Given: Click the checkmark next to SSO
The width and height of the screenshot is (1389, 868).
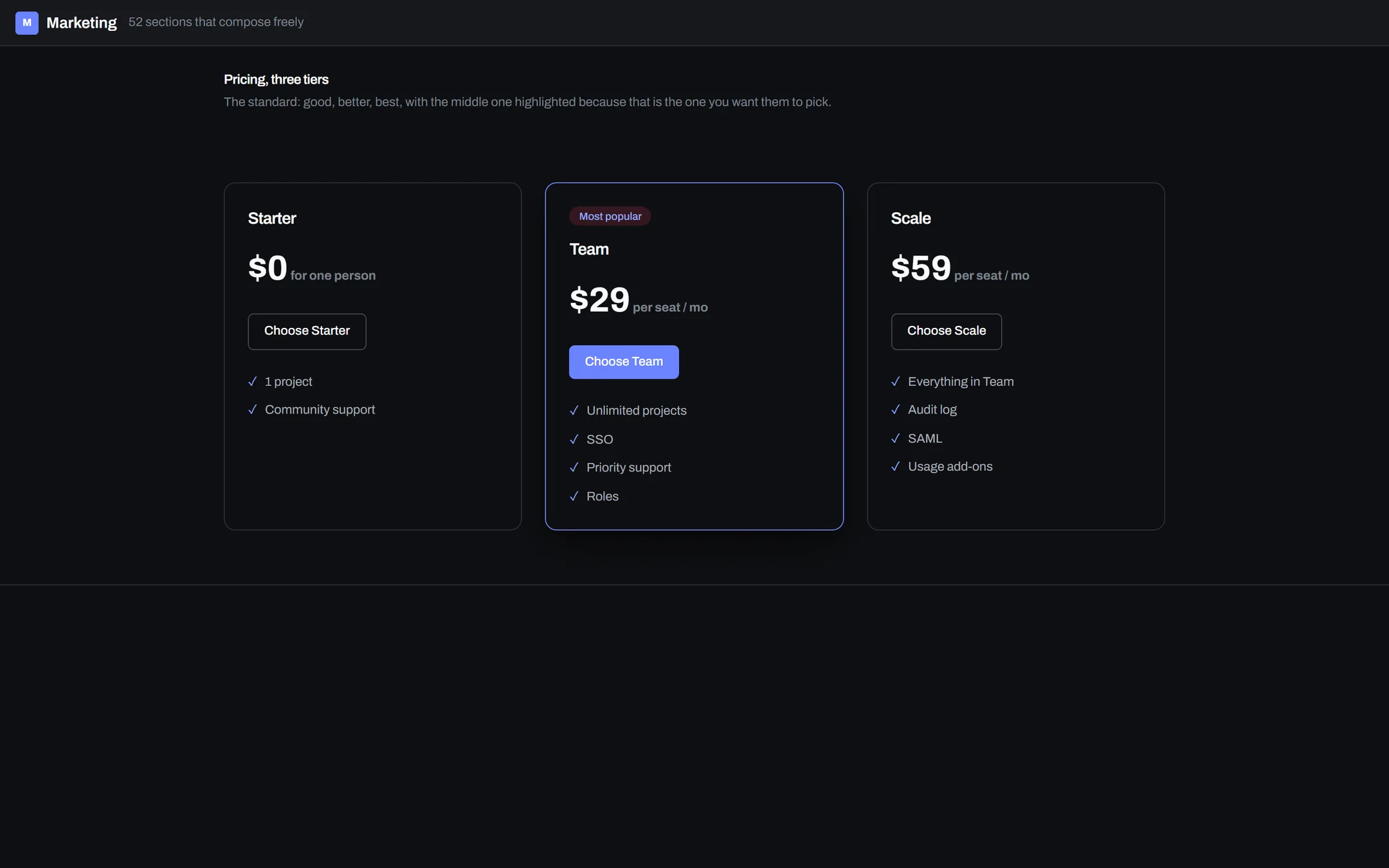Looking at the screenshot, I should [x=574, y=440].
